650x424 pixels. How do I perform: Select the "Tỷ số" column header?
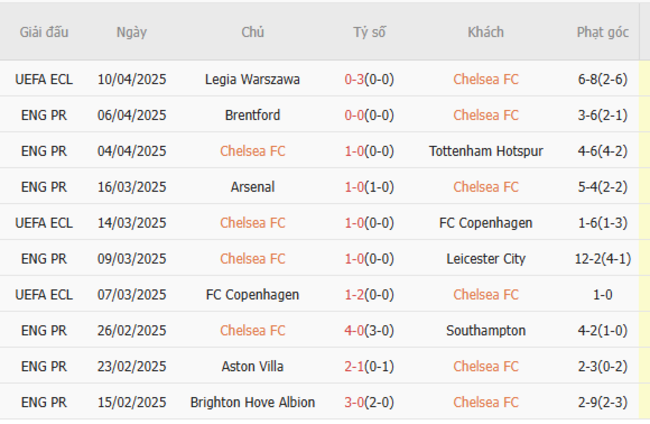coord(369,32)
